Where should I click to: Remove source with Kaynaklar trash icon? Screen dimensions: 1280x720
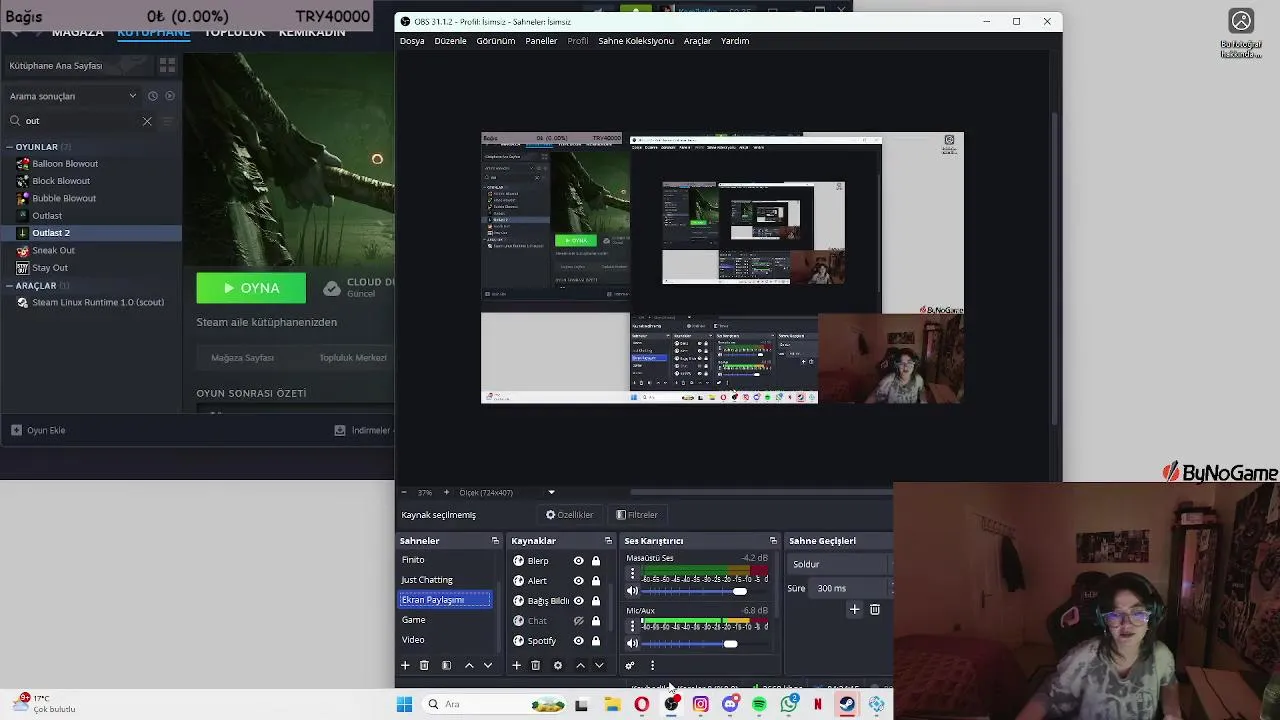[535, 665]
